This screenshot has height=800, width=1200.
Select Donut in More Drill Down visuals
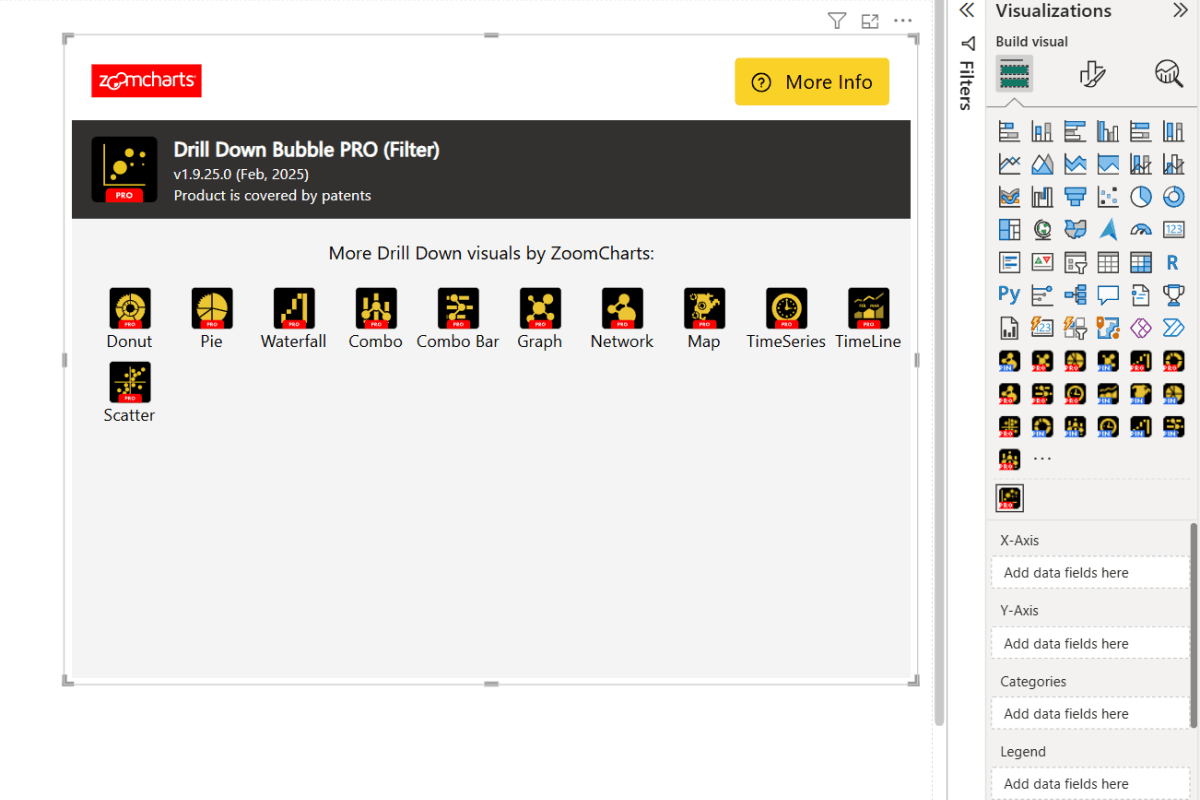coord(130,319)
